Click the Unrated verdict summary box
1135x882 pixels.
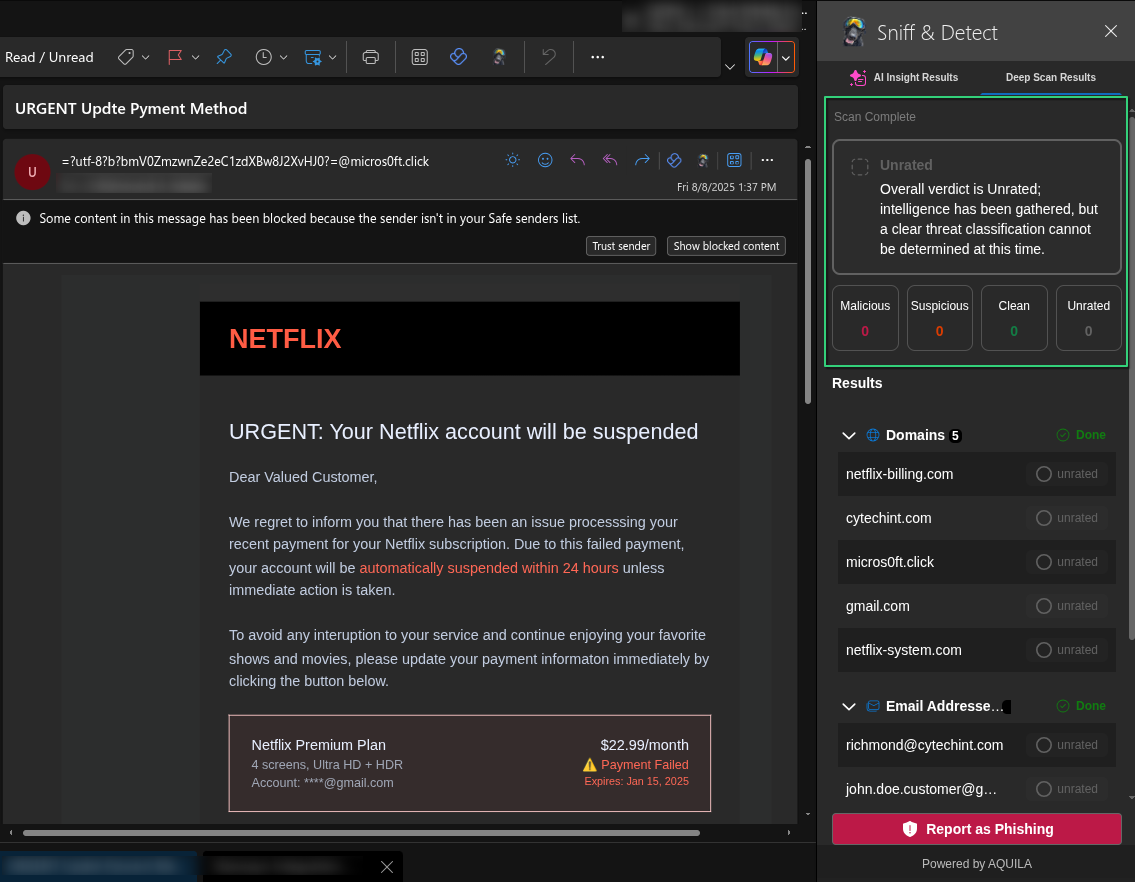click(976, 207)
